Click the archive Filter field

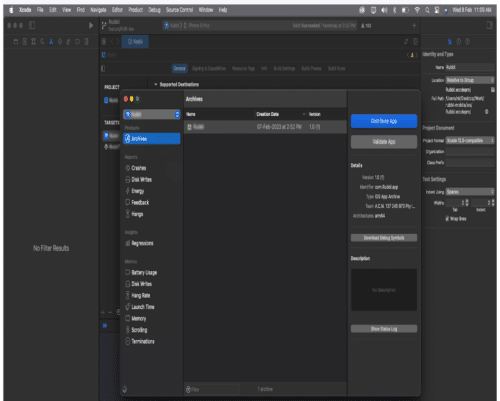(213, 389)
